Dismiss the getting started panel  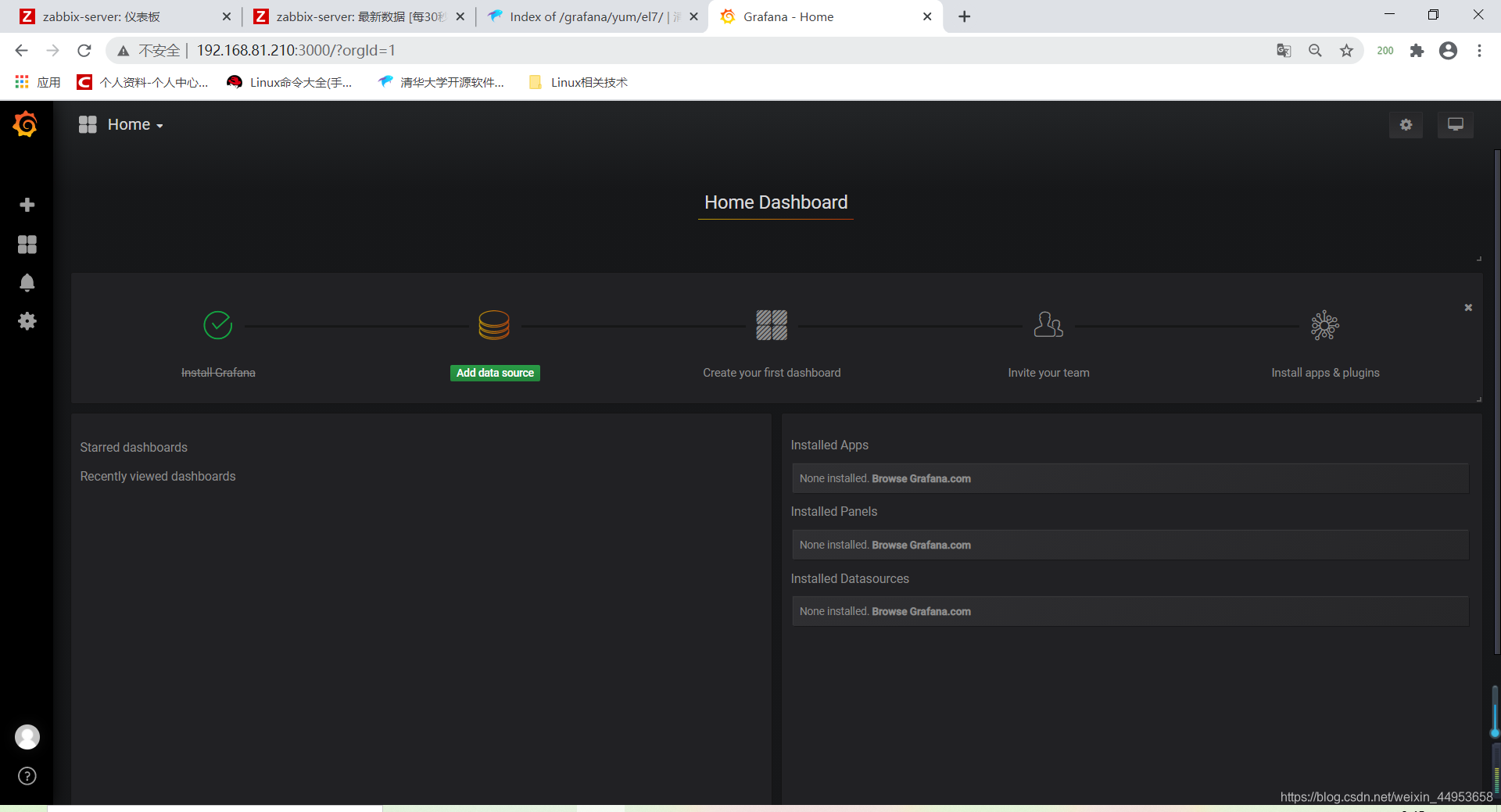tap(1468, 308)
